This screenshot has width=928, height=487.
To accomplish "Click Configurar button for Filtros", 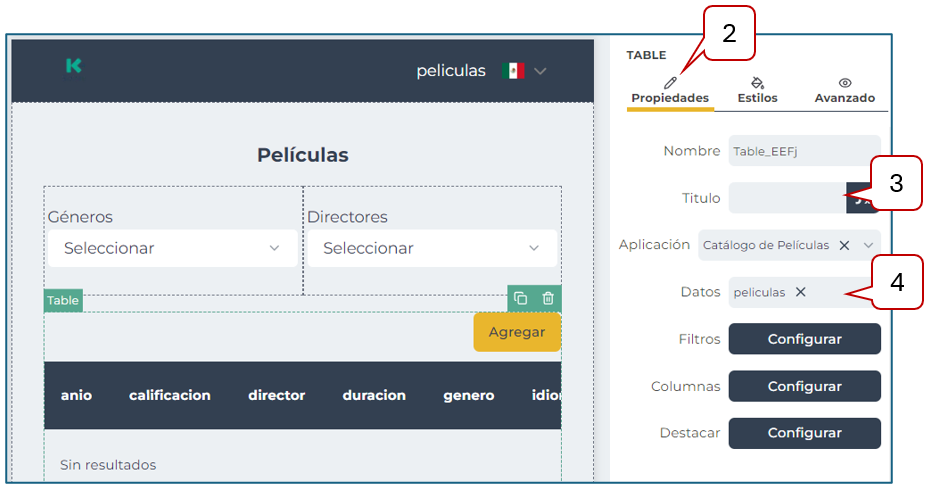I will pos(804,339).
